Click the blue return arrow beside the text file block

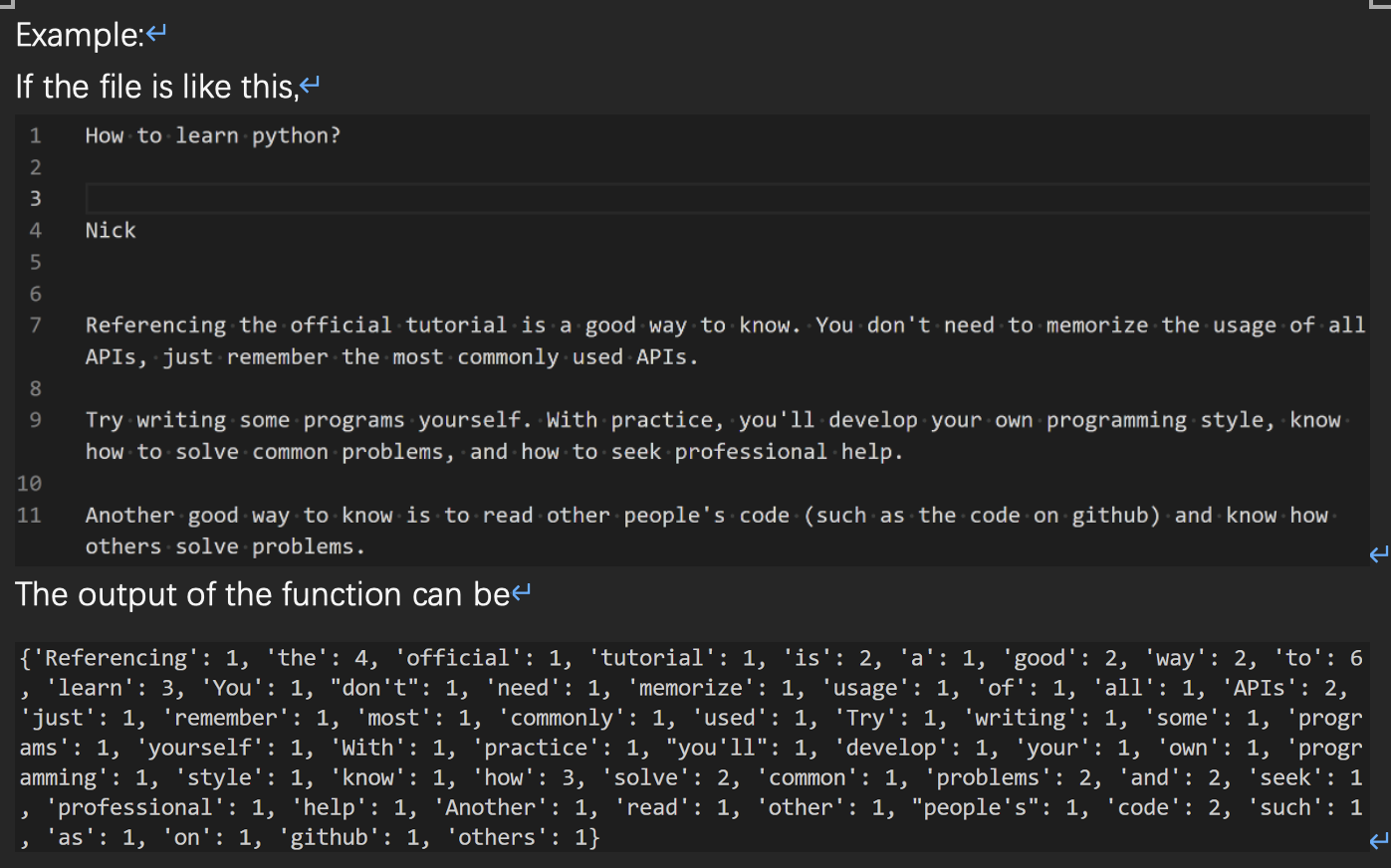[1378, 554]
